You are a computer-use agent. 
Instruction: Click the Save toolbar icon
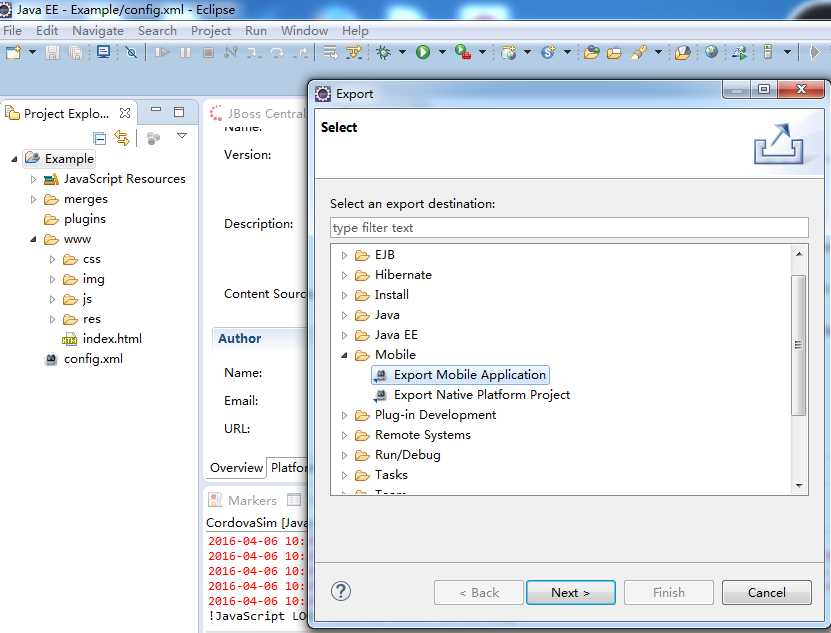(x=52, y=52)
